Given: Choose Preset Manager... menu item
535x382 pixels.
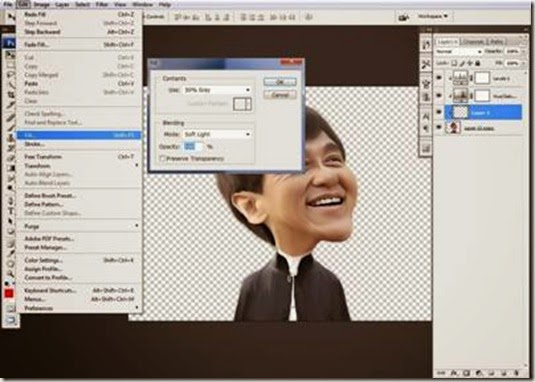Looking at the screenshot, I should click(x=79, y=247).
